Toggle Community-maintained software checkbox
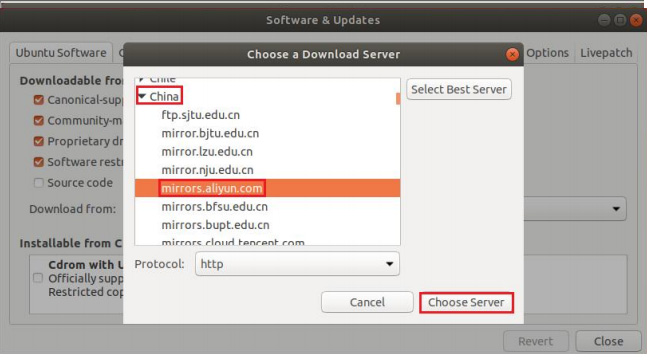 pos(38,121)
